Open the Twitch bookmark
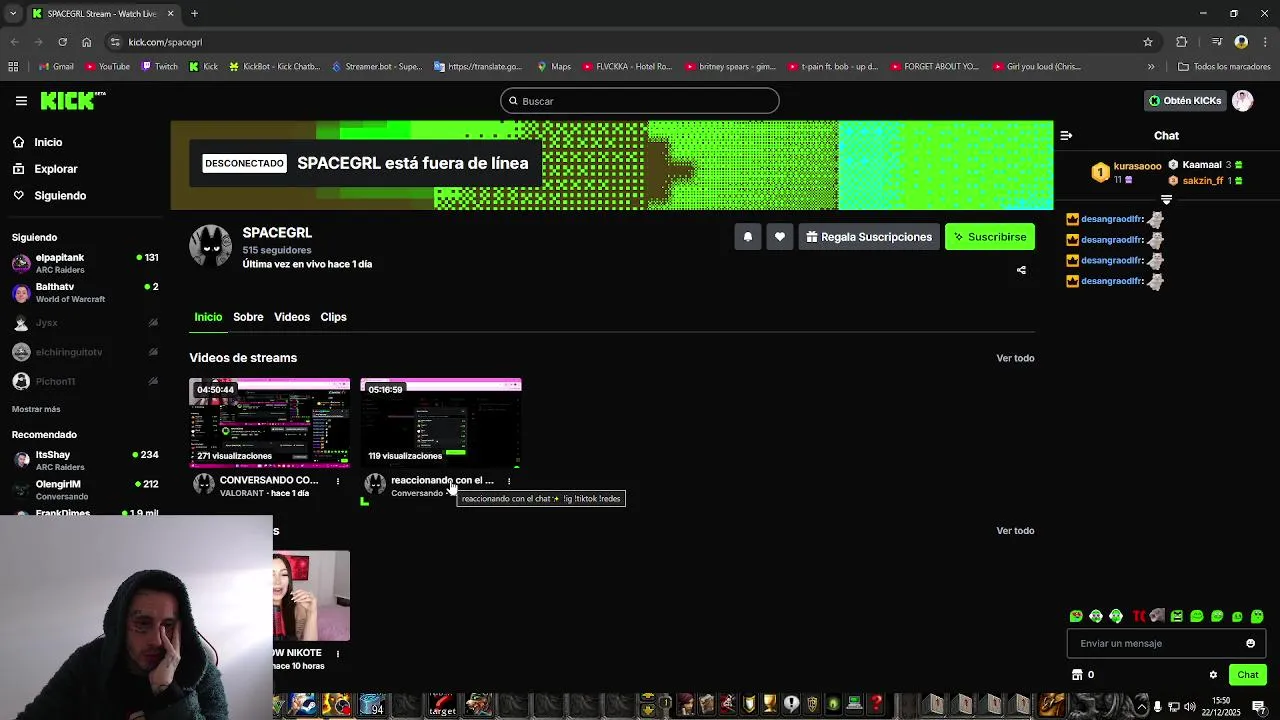1280x720 pixels. pyautogui.click(x=160, y=67)
